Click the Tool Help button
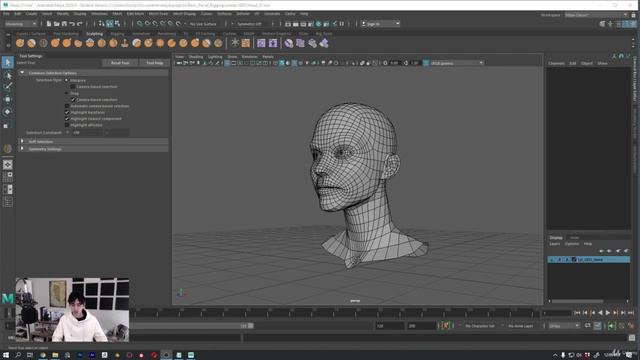The image size is (640, 360). pyautogui.click(x=155, y=63)
